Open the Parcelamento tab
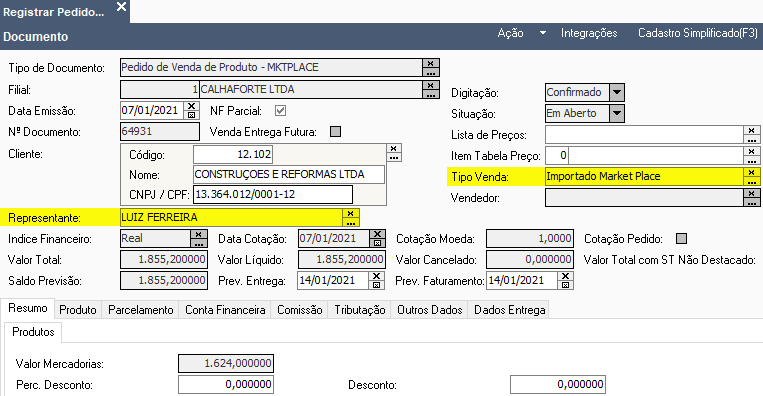This screenshot has height=396, width=763. (x=141, y=310)
